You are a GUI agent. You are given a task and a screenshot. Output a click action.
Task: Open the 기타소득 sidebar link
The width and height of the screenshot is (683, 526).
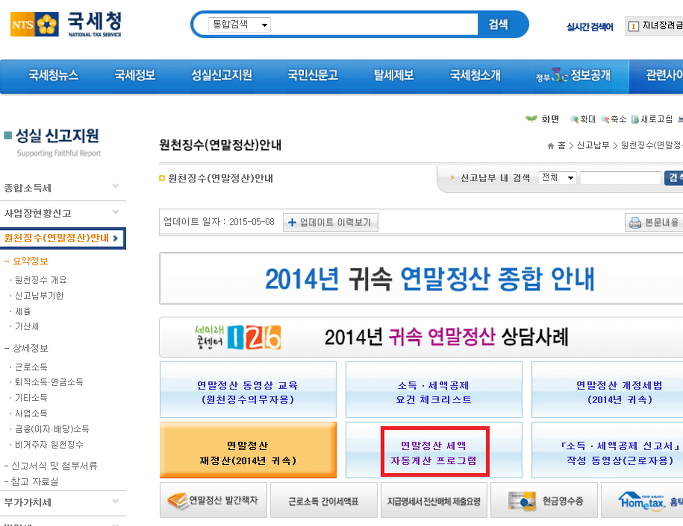(x=31, y=398)
